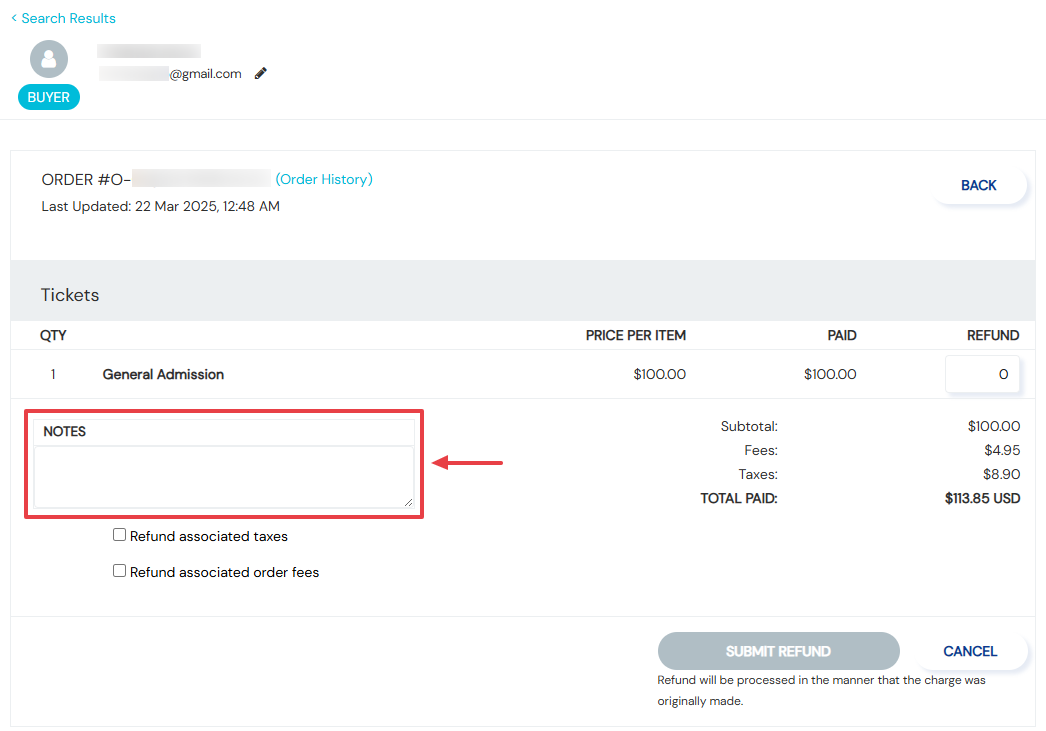This screenshot has height=731, width=1046.
Task: Enable Refund associated taxes checkbox
Action: [x=119, y=535]
